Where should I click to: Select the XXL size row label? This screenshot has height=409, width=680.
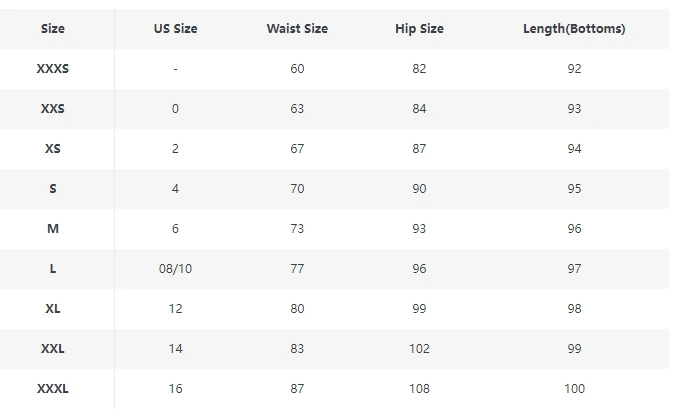pos(53,349)
